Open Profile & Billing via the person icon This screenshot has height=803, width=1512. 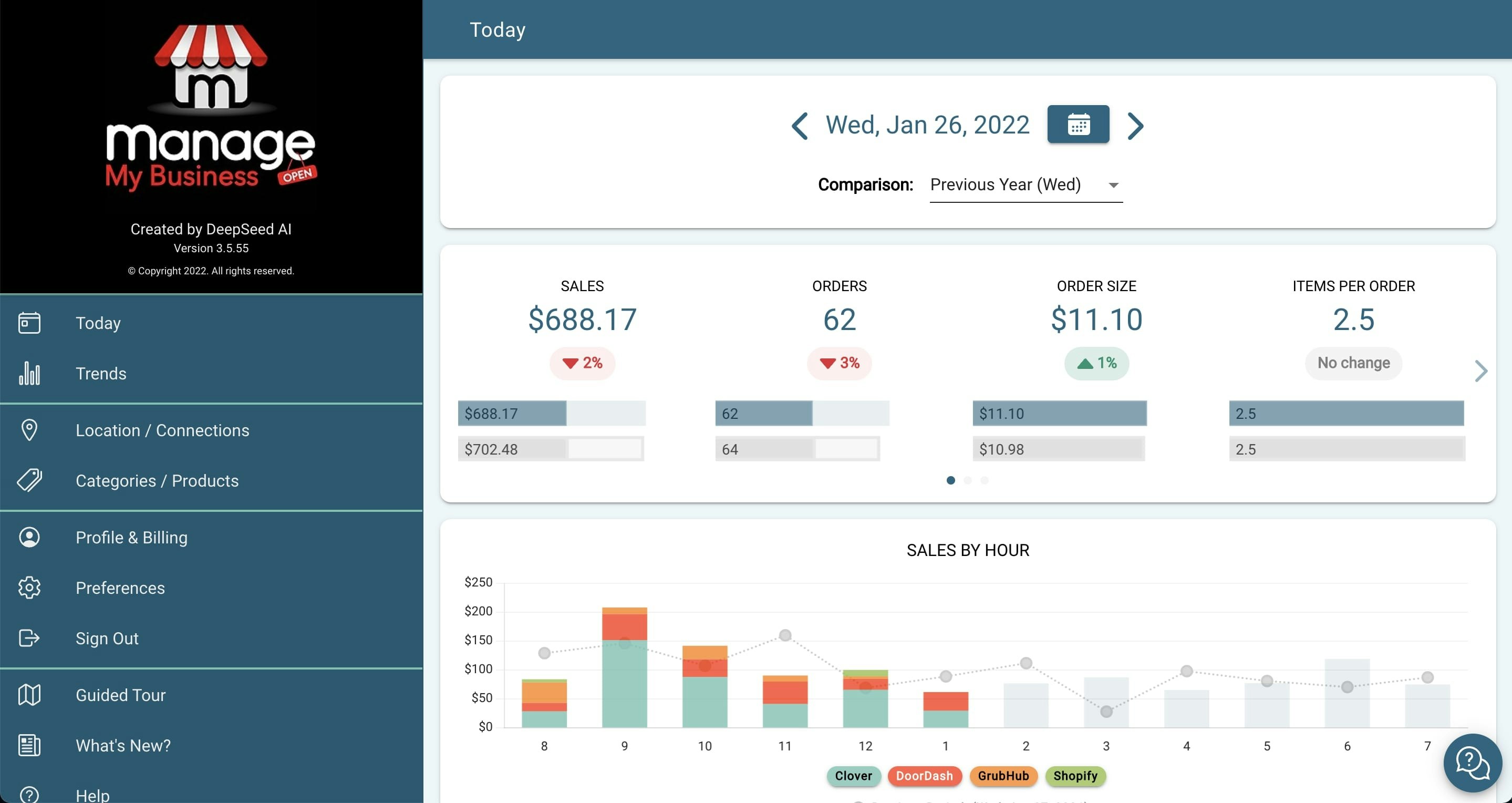coord(29,537)
